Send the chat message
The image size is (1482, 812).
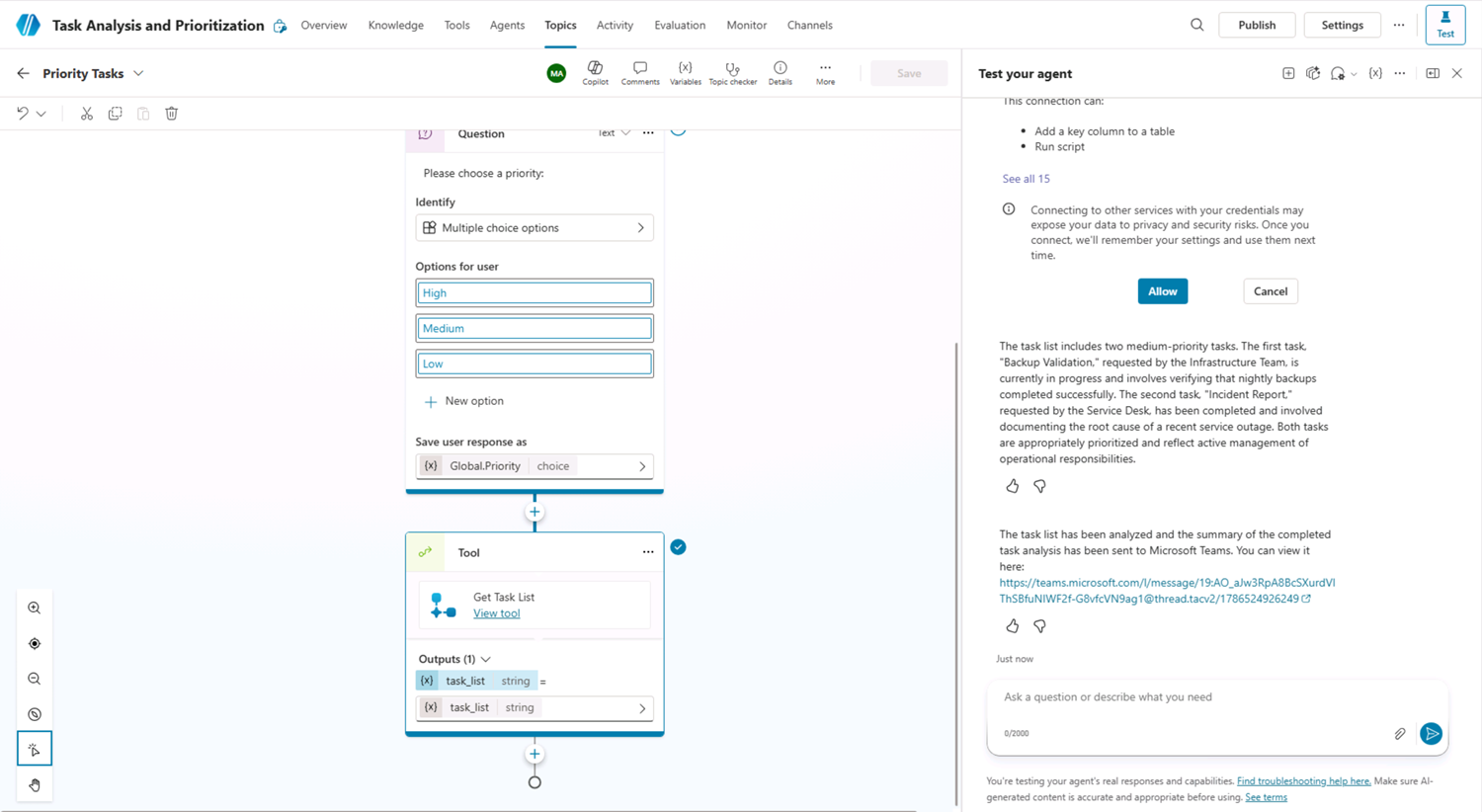(1431, 734)
